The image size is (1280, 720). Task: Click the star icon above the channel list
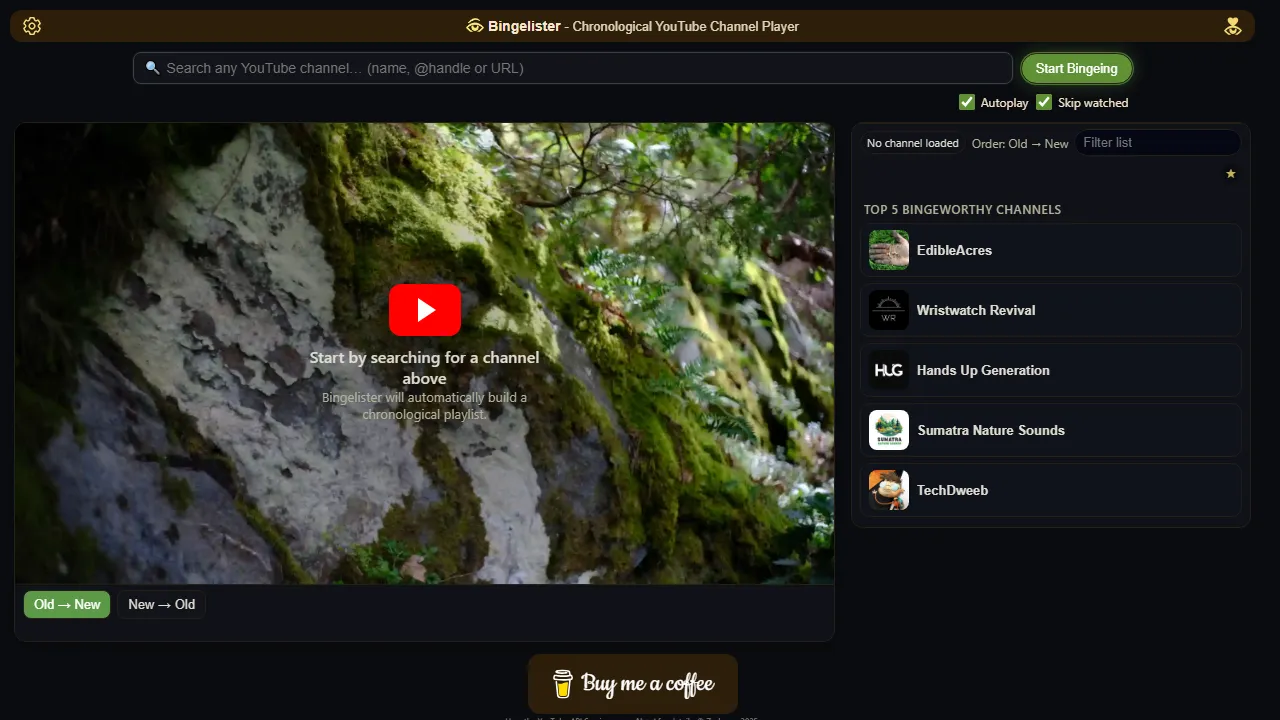point(1230,173)
